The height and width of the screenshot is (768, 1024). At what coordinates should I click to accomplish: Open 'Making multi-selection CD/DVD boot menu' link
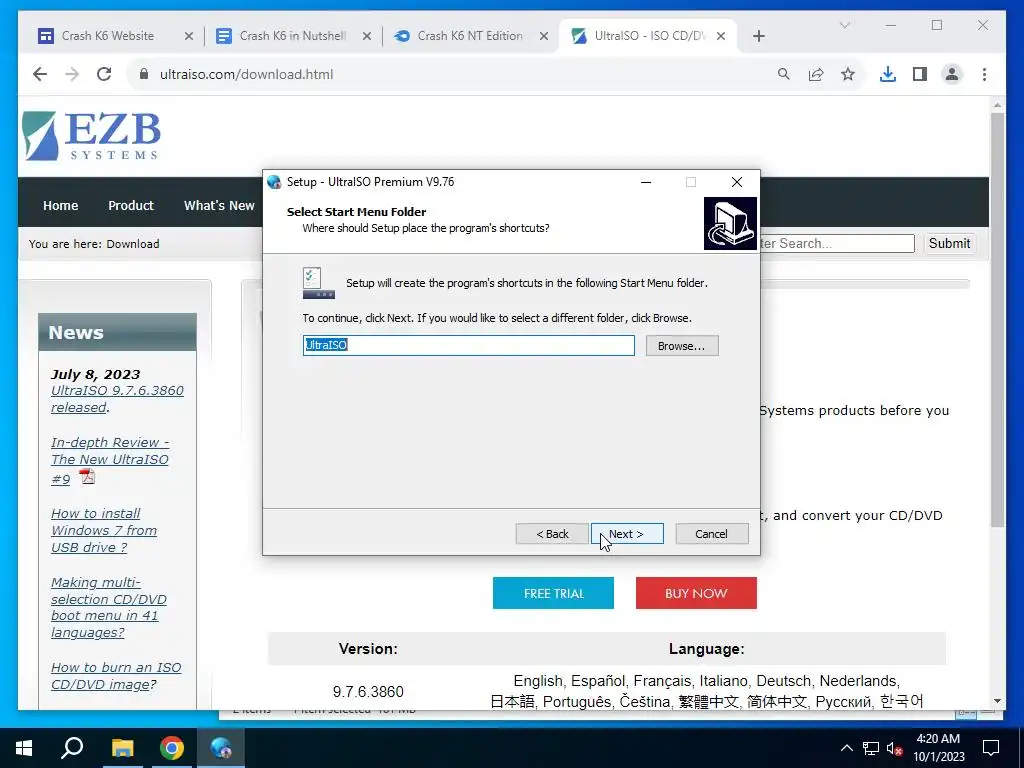108,607
